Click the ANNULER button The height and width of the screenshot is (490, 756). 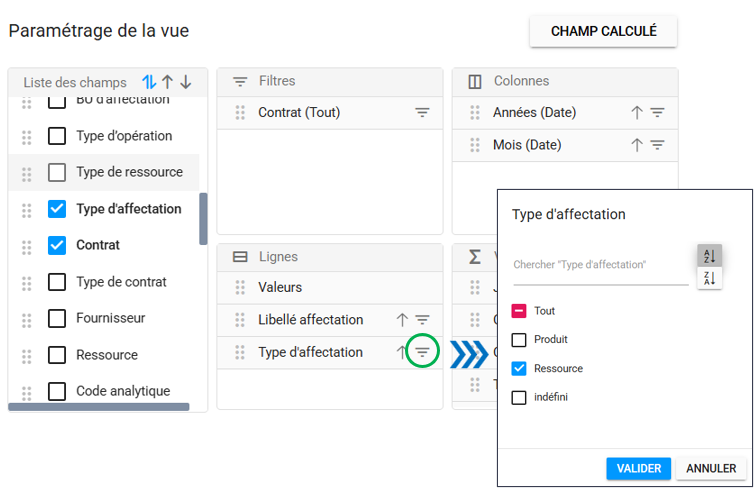pos(712,468)
